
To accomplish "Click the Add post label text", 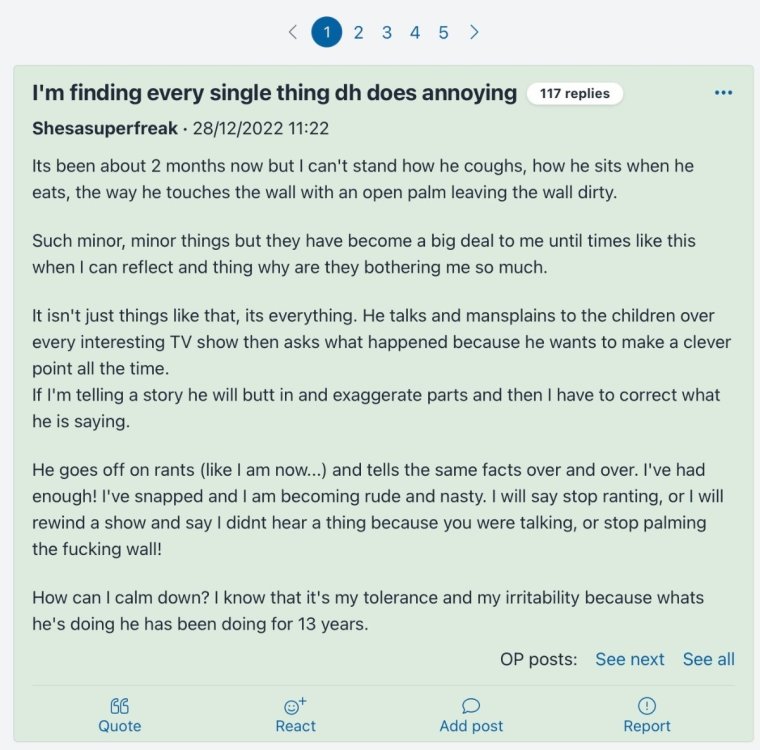I will point(471,726).
